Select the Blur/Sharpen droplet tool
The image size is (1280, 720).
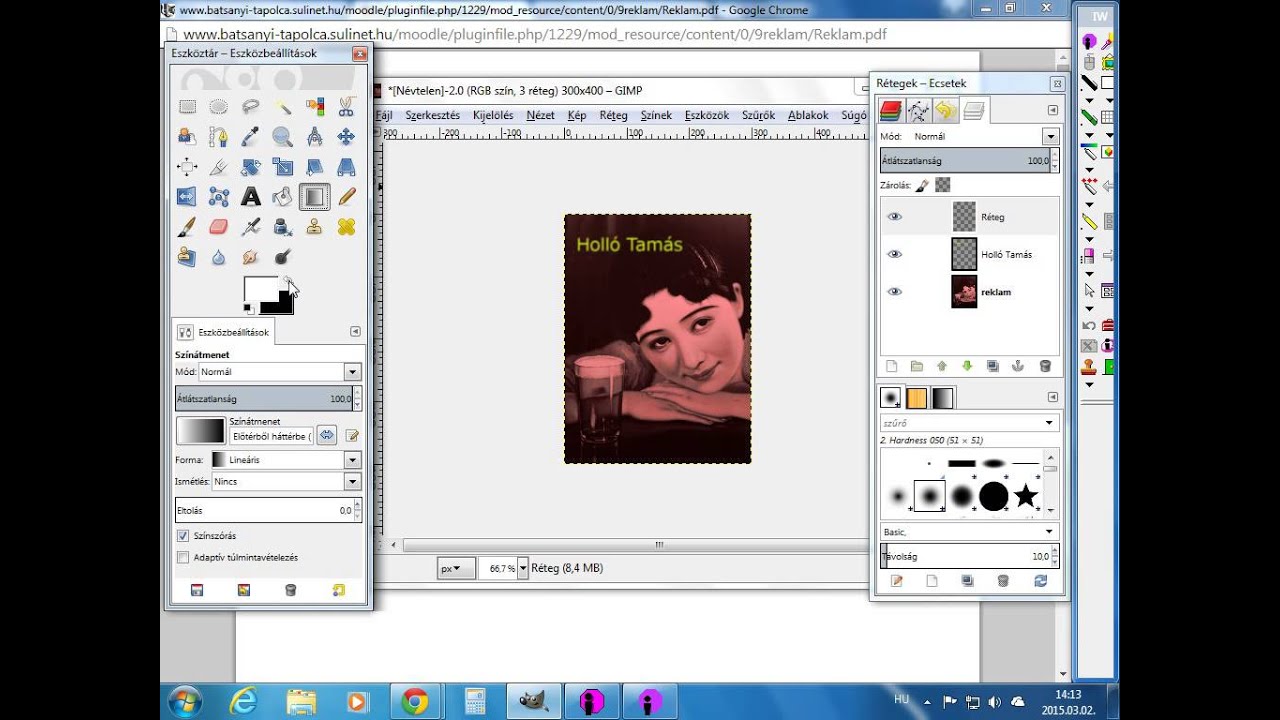[x=219, y=257]
